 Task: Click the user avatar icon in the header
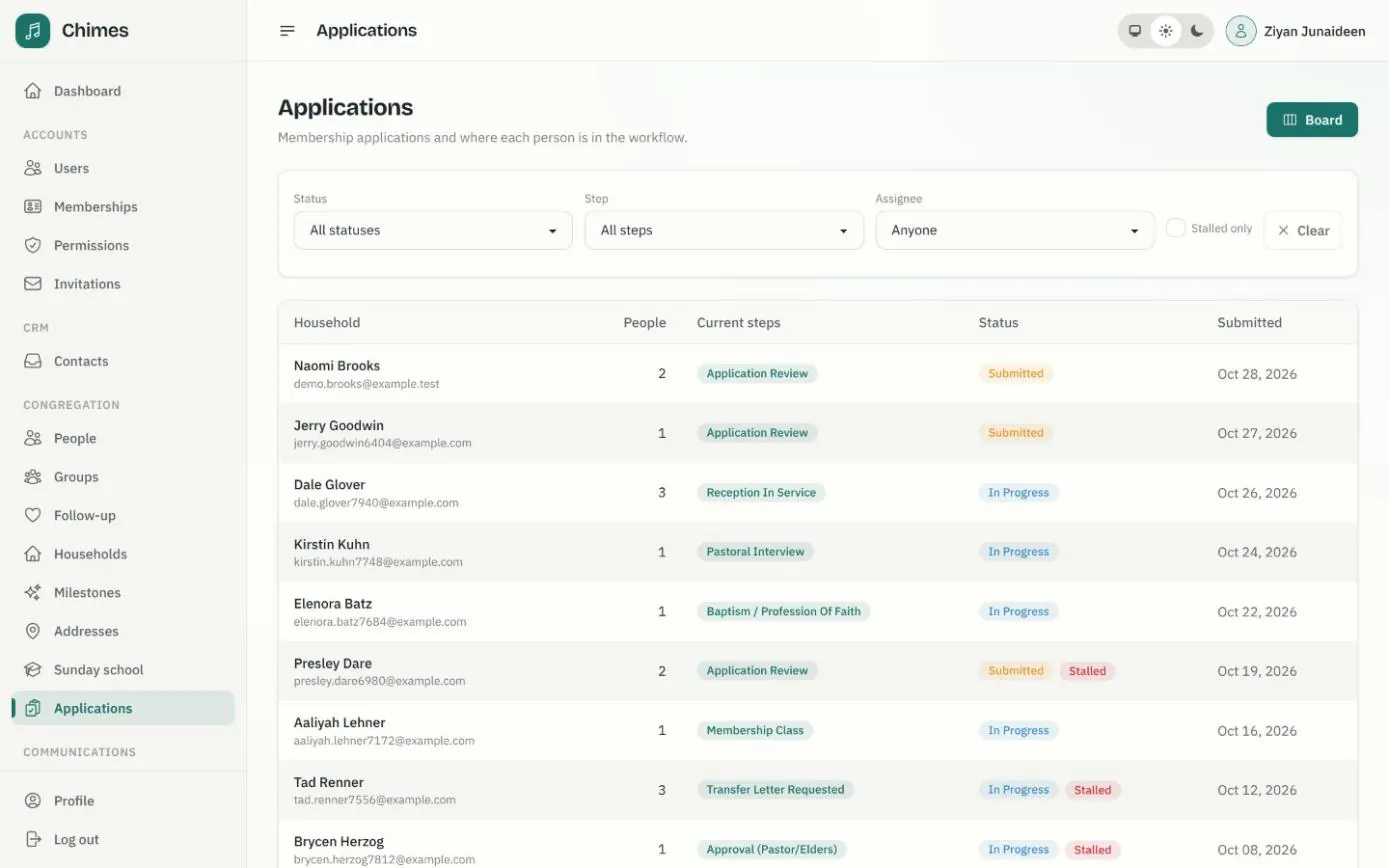click(1241, 31)
